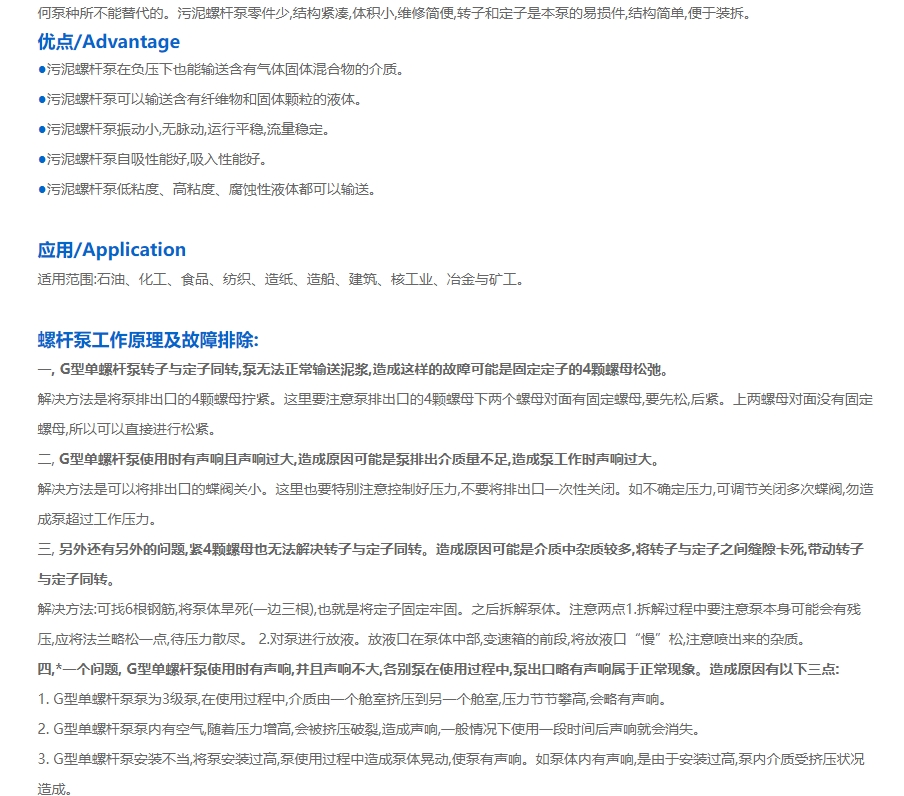This screenshot has width=904, height=796.
Task: Click line '2. G型单螺杆泵泵内有空气'
Action: tap(370, 729)
